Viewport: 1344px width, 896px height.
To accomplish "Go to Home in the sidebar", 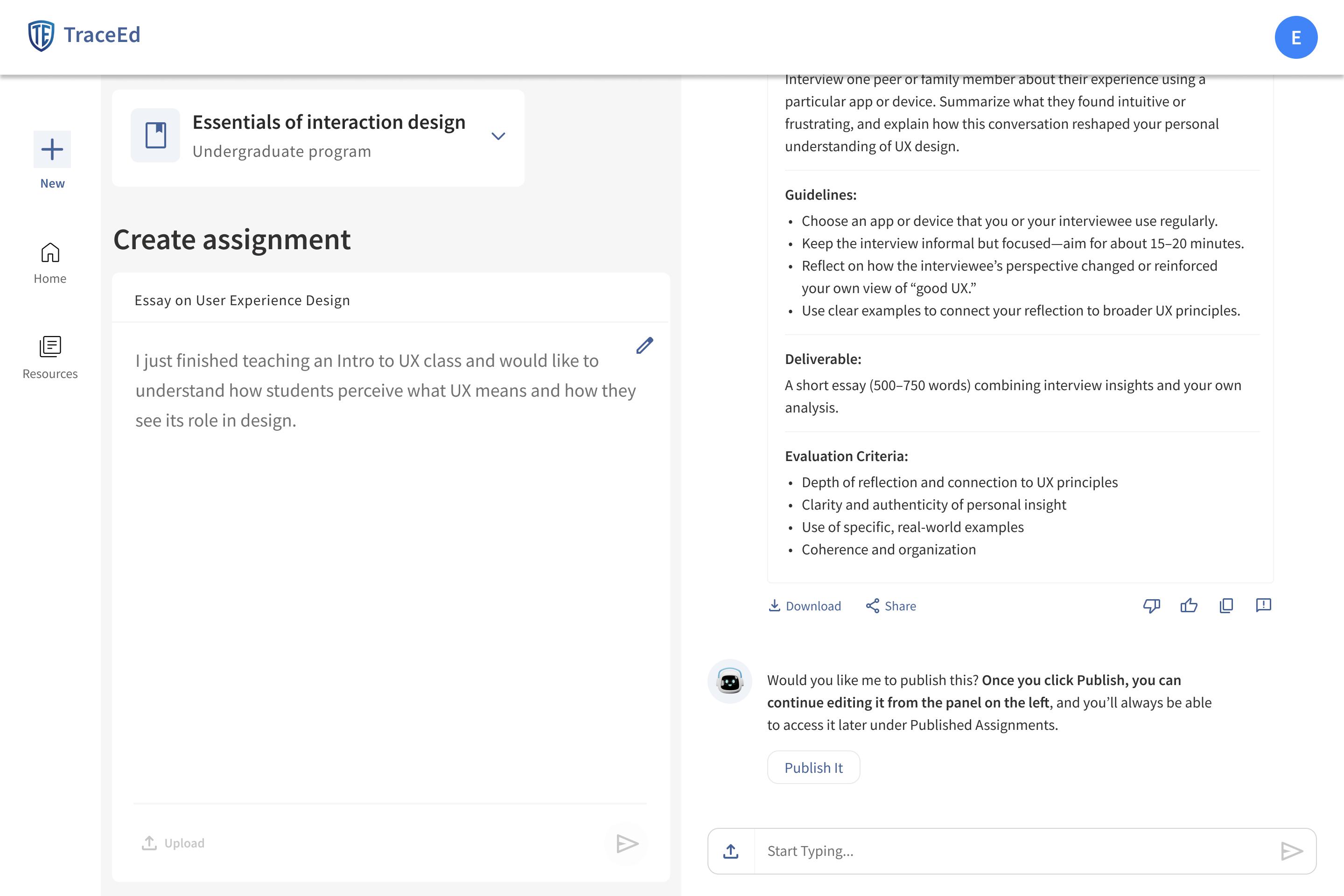I will 50,263.
